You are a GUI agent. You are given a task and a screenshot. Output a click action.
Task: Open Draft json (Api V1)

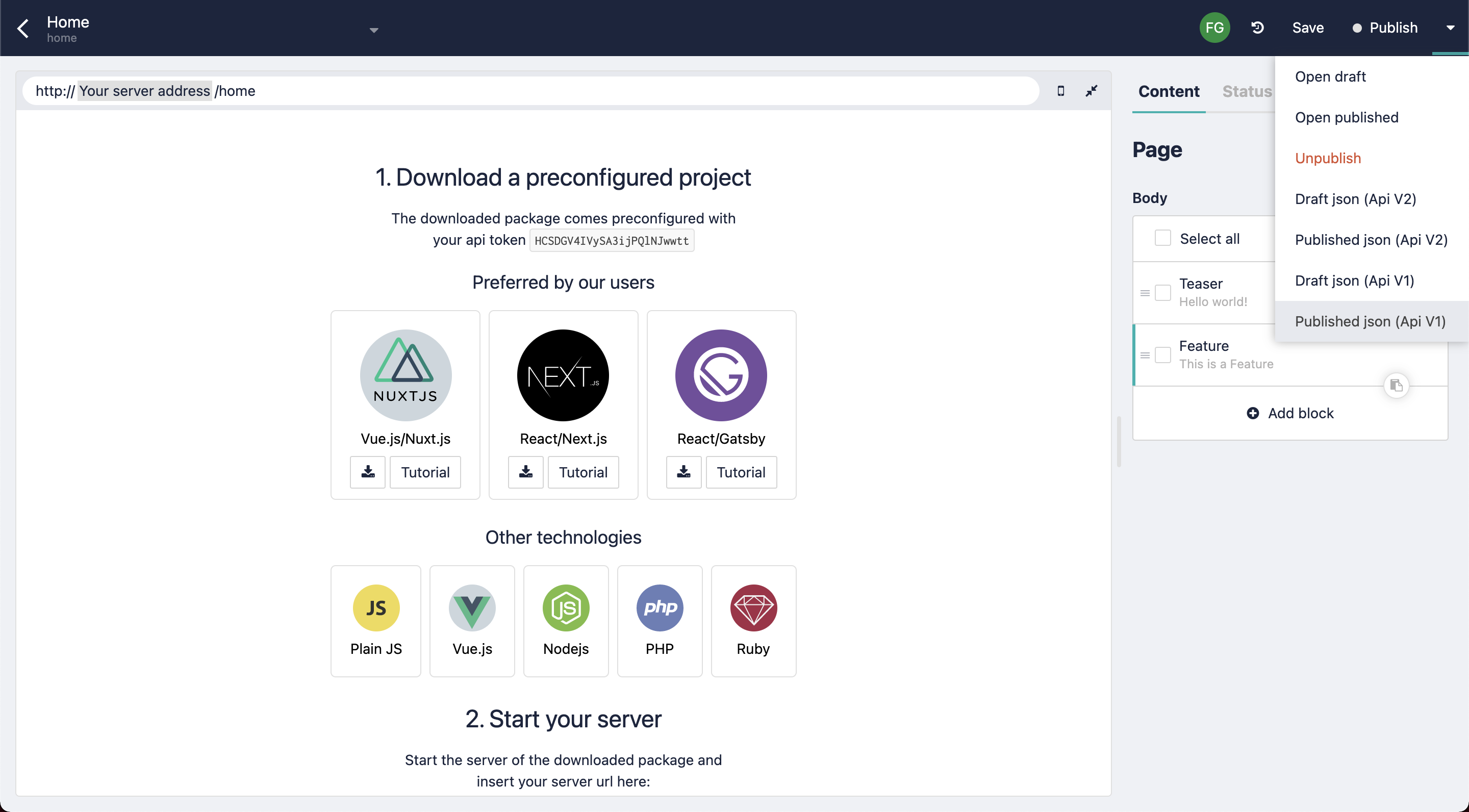point(1372,281)
